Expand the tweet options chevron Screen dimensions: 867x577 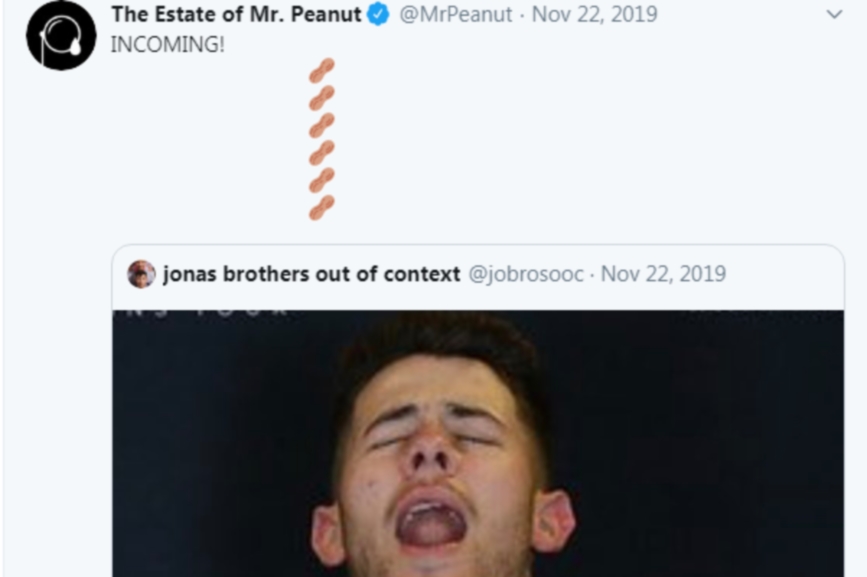coord(834,15)
